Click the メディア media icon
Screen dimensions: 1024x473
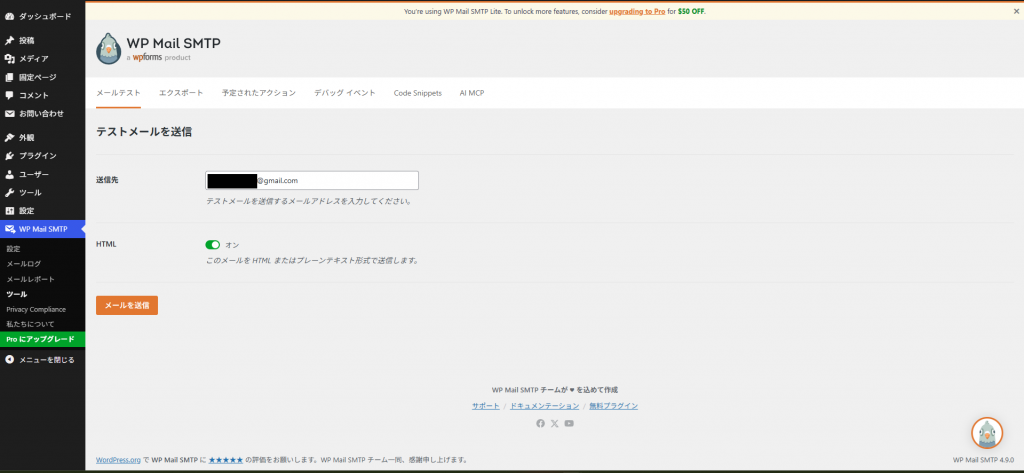pos(9,59)
